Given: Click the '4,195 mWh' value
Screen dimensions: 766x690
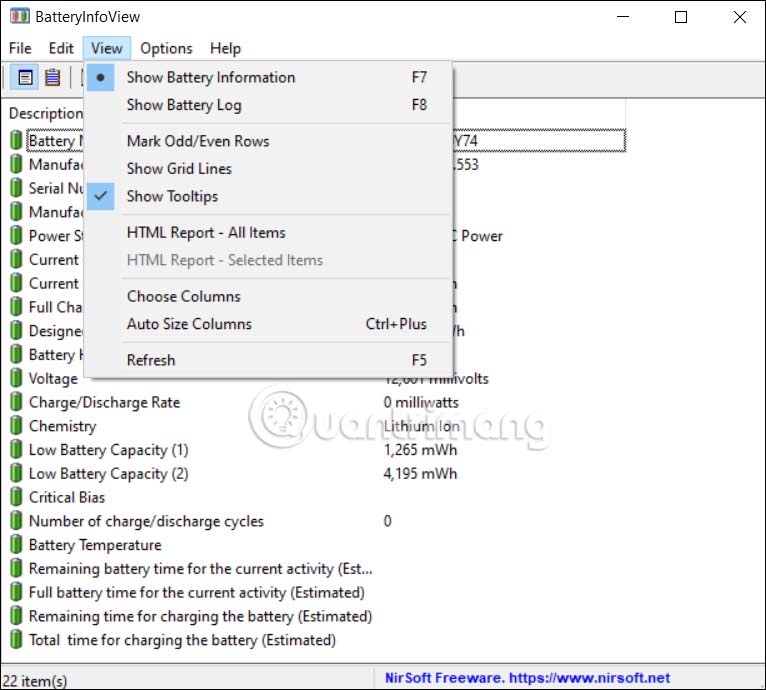Looking at the screenshot, I should pos(420,474).
